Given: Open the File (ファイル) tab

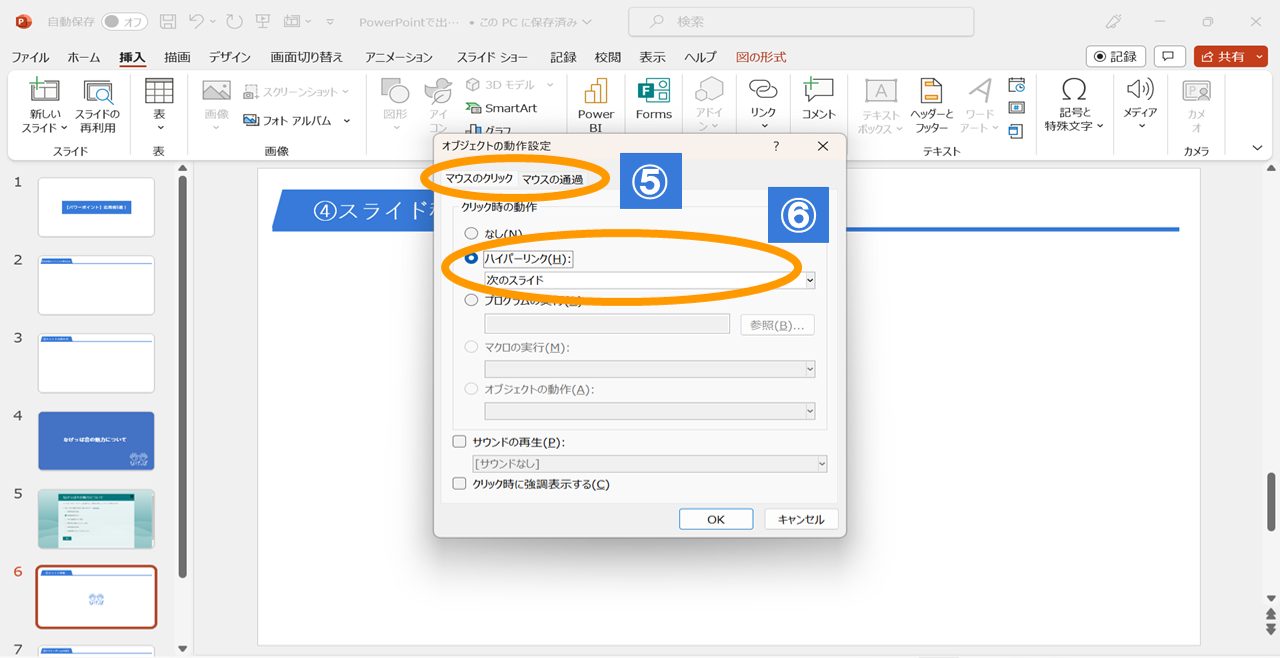Looking at the screenshot, I should click(x=30, y=57).
